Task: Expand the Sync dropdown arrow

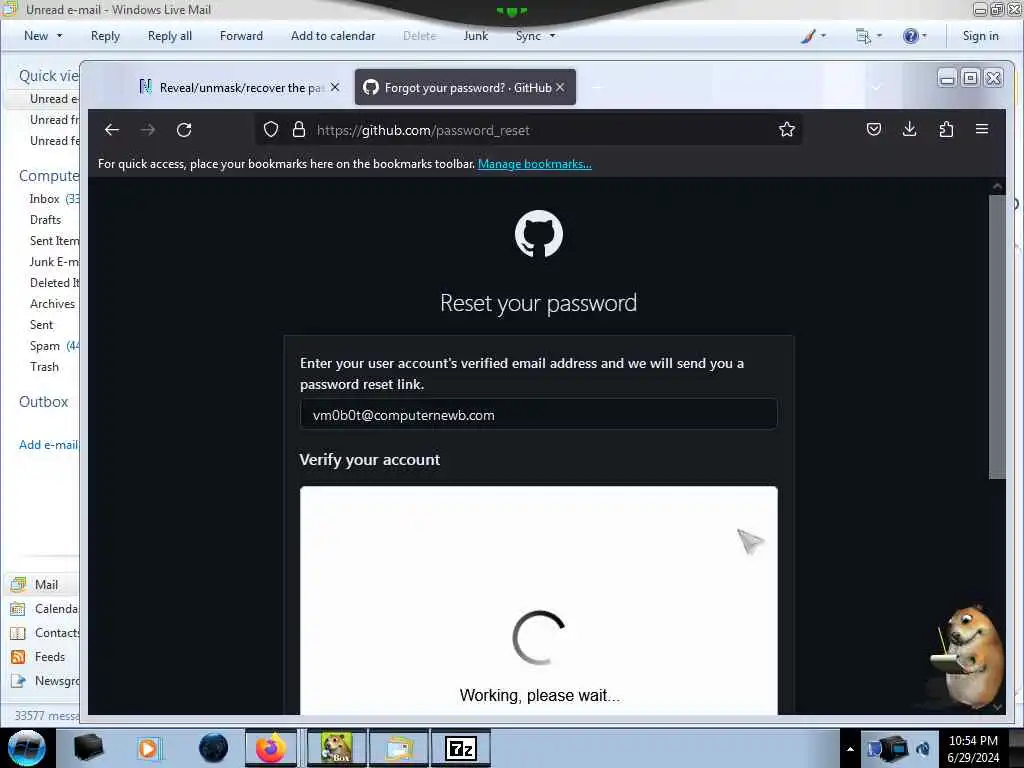Action: 552,36
